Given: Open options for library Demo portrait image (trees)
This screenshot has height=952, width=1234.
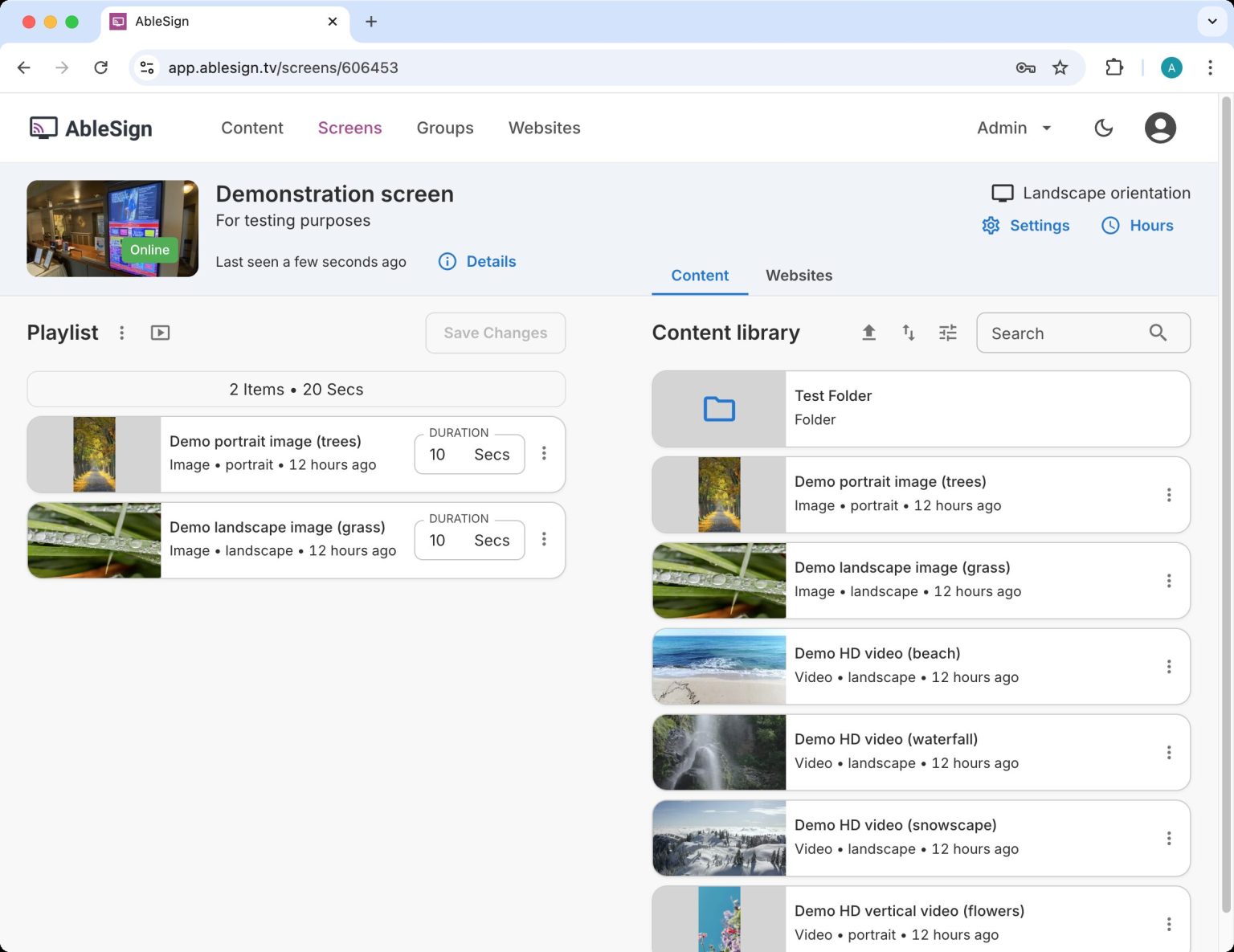Looking at the screenshot, I should pyautogui.click(x=1169, y=495).
